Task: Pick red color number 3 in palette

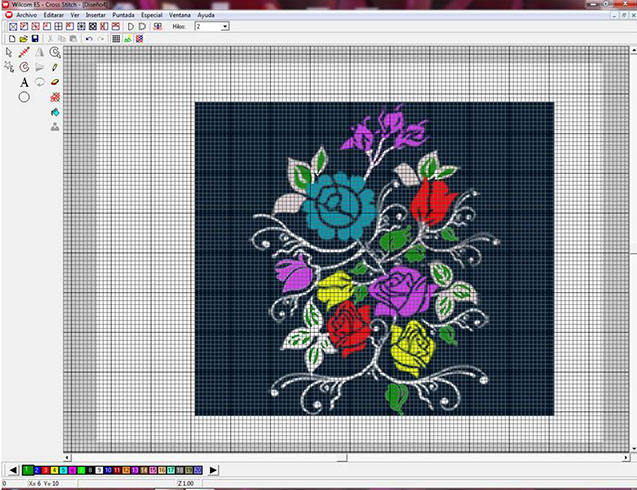Action: (x=46, y=470)
